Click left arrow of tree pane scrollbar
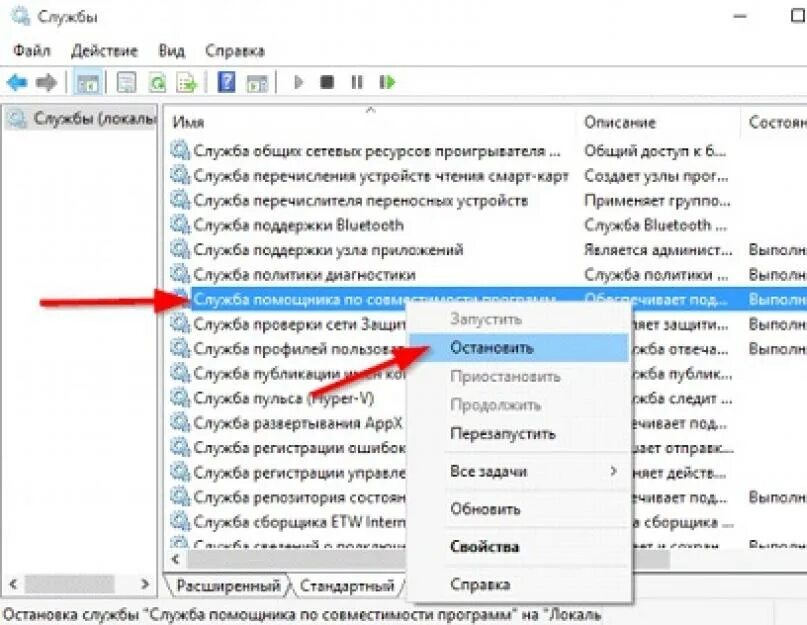Image resolution: width=807 pixels, height=625 pixels. point(13,584)
